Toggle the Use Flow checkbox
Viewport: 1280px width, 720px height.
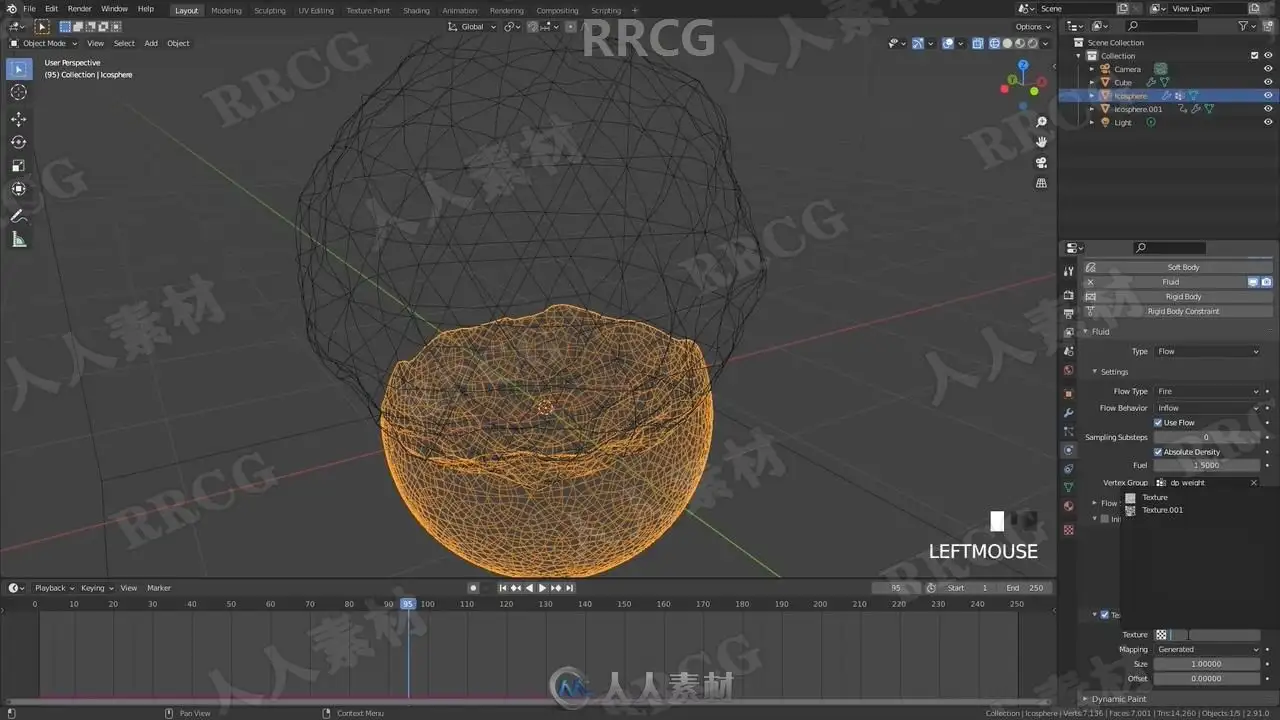pyautogui.click(x=1159, y=423)
